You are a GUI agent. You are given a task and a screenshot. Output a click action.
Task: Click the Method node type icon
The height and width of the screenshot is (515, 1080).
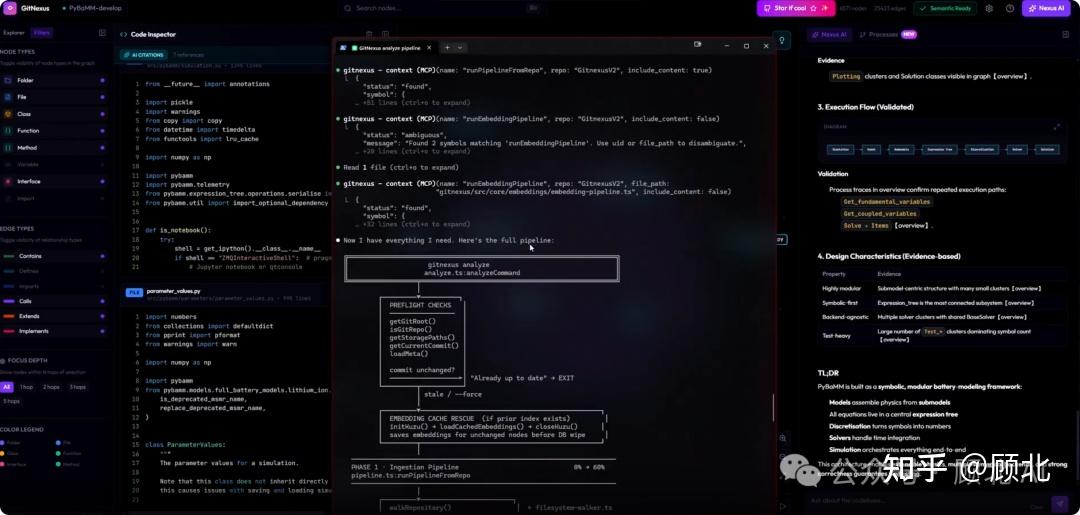tap(8, 148)
